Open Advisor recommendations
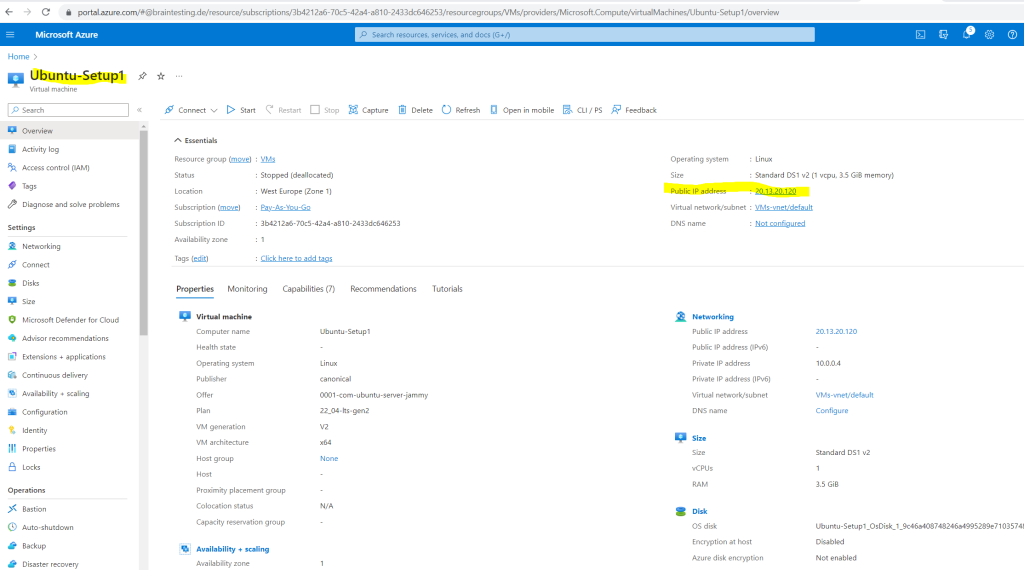The width and height of the screenshot is (1024, 570). point(65,338)
